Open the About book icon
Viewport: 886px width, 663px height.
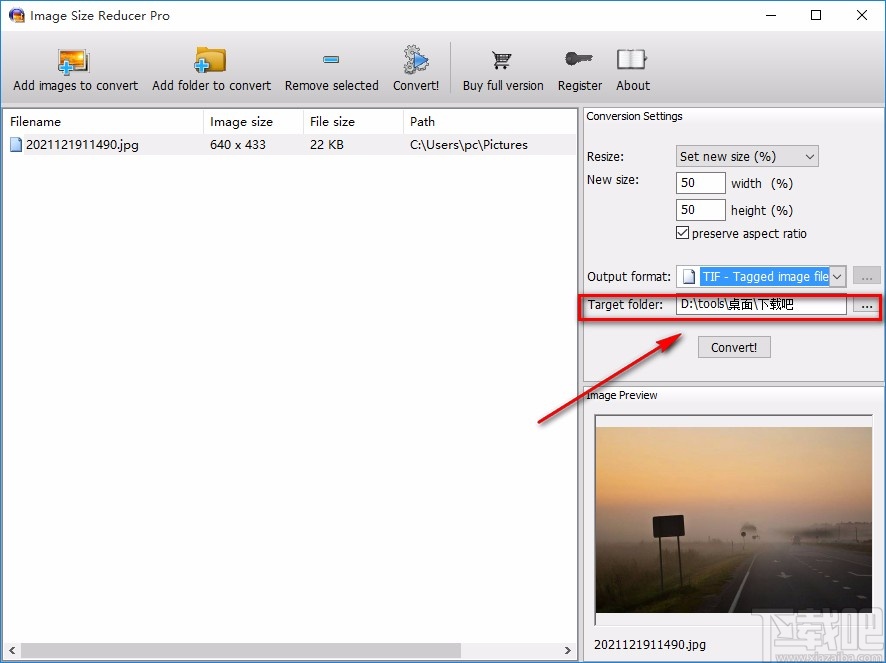point(632,61)
